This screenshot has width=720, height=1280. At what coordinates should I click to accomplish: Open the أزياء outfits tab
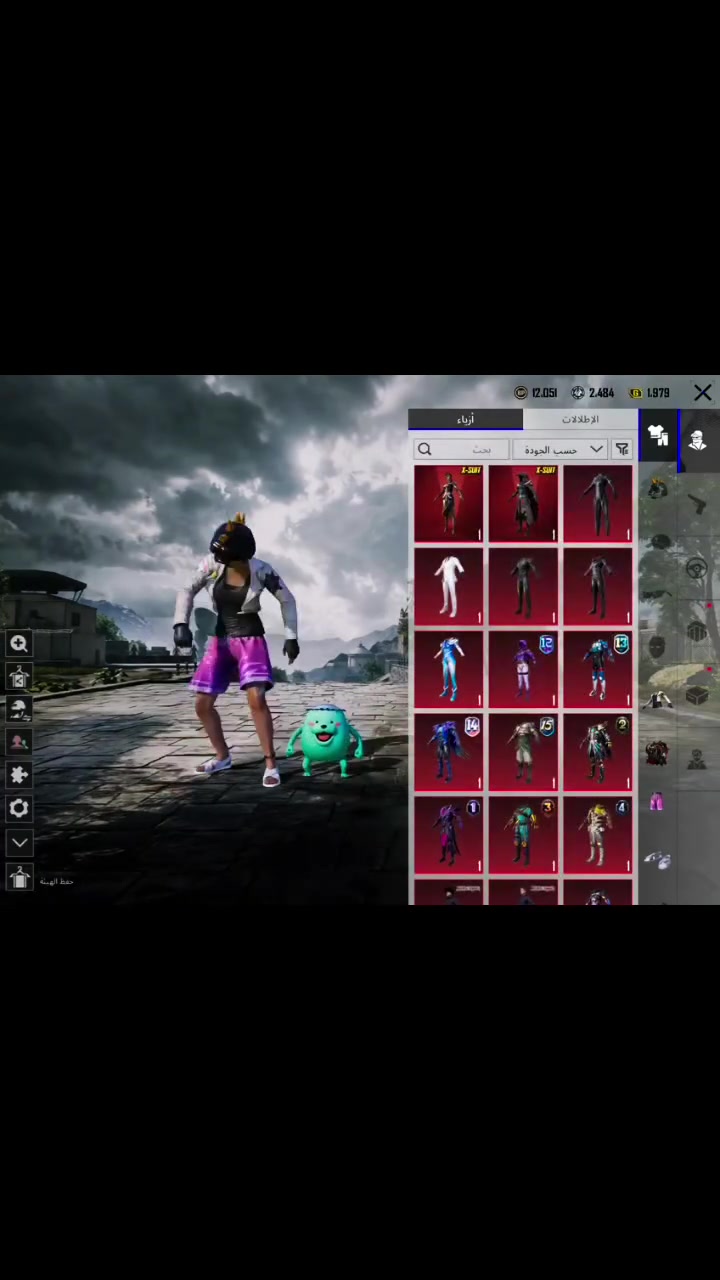click(x=465, y=419)
